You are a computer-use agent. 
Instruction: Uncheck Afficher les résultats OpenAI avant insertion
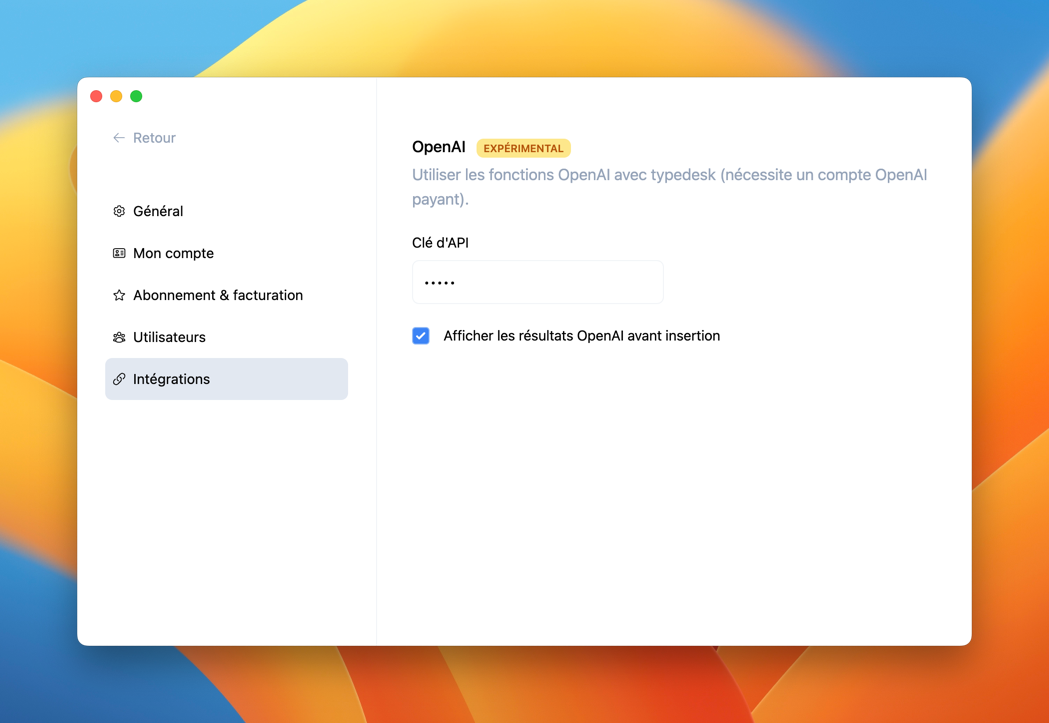(x=421, y=336)
